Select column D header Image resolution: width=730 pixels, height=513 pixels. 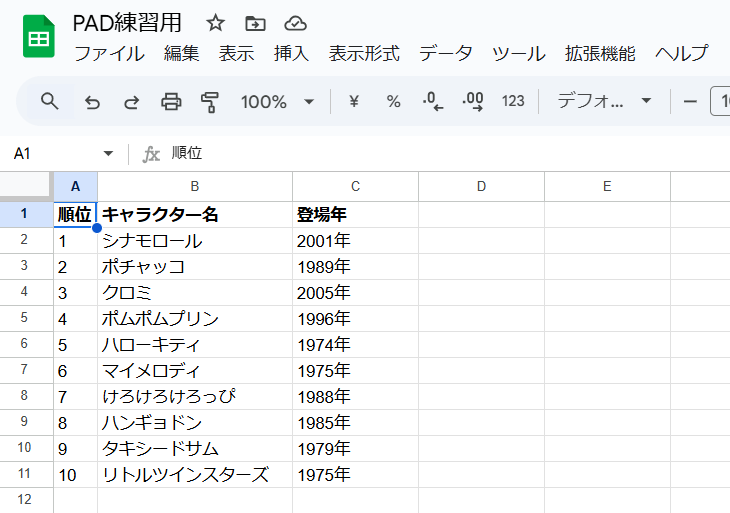(481, 187)
